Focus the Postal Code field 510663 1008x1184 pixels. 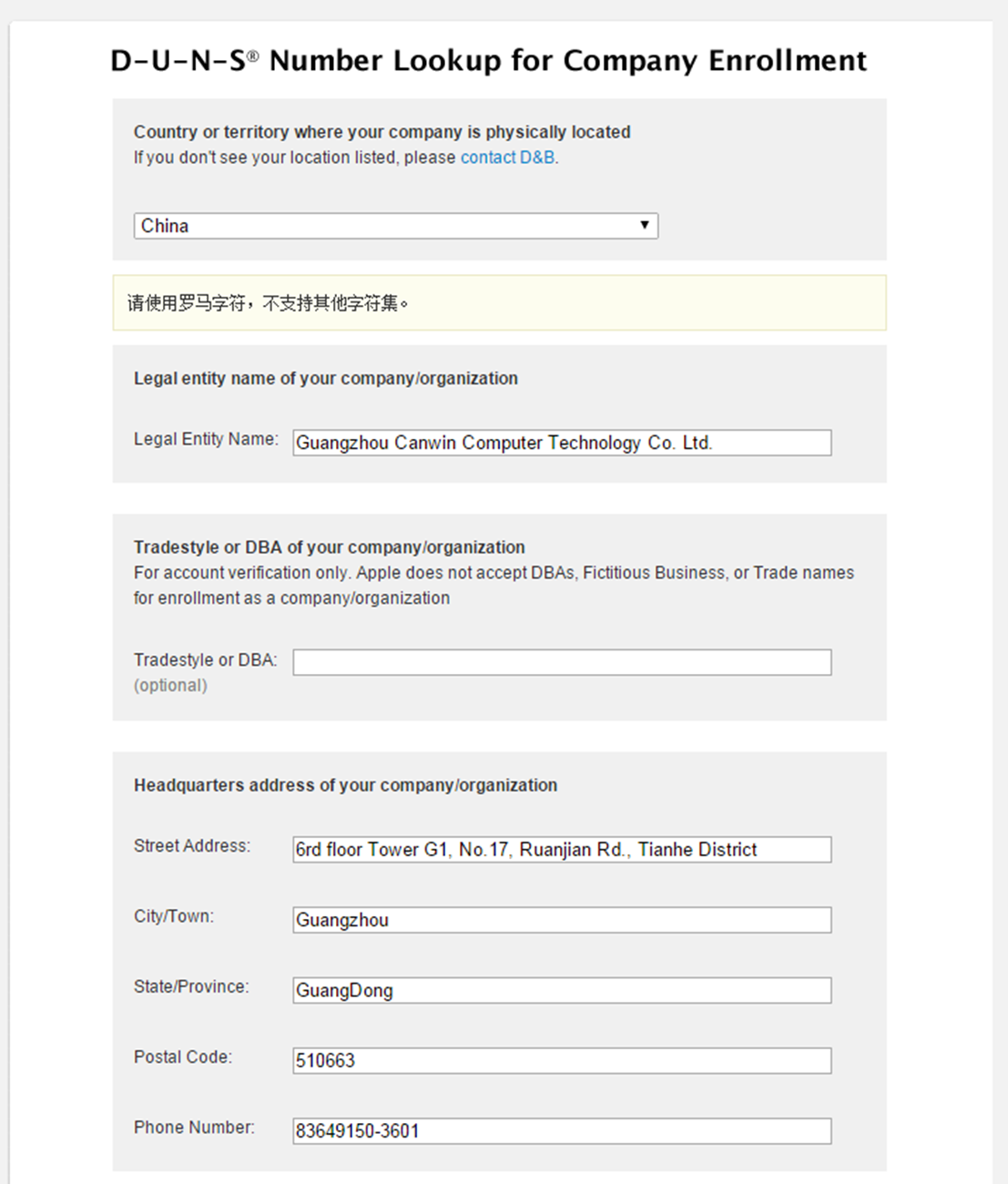(562, 1060)
